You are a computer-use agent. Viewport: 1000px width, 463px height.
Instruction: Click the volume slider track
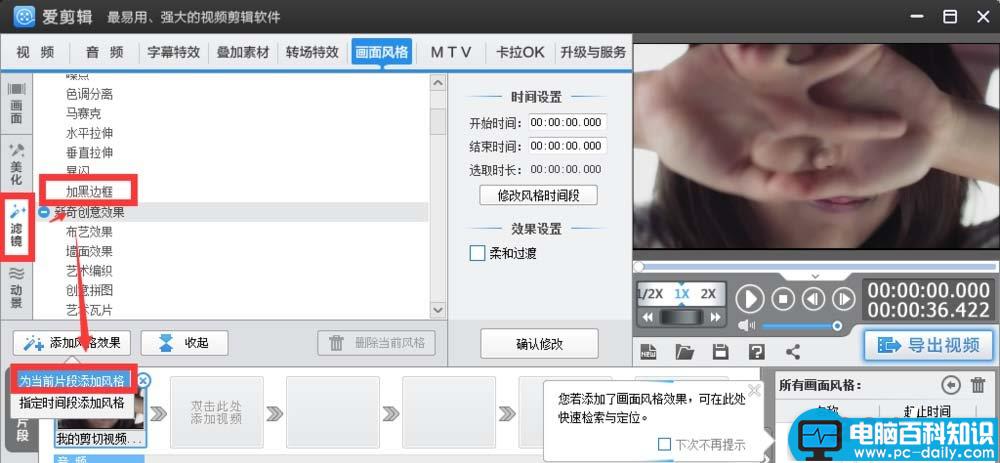(802, 326)
